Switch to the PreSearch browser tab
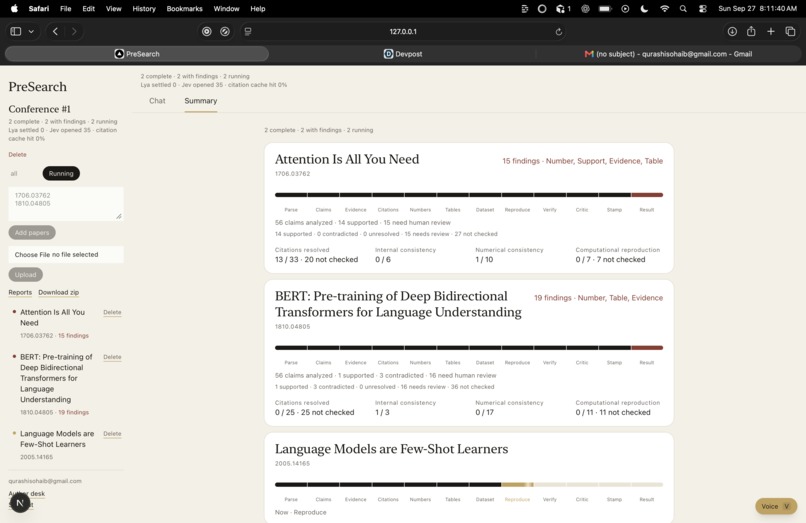 pyautogui.click(x=137, y=53)
